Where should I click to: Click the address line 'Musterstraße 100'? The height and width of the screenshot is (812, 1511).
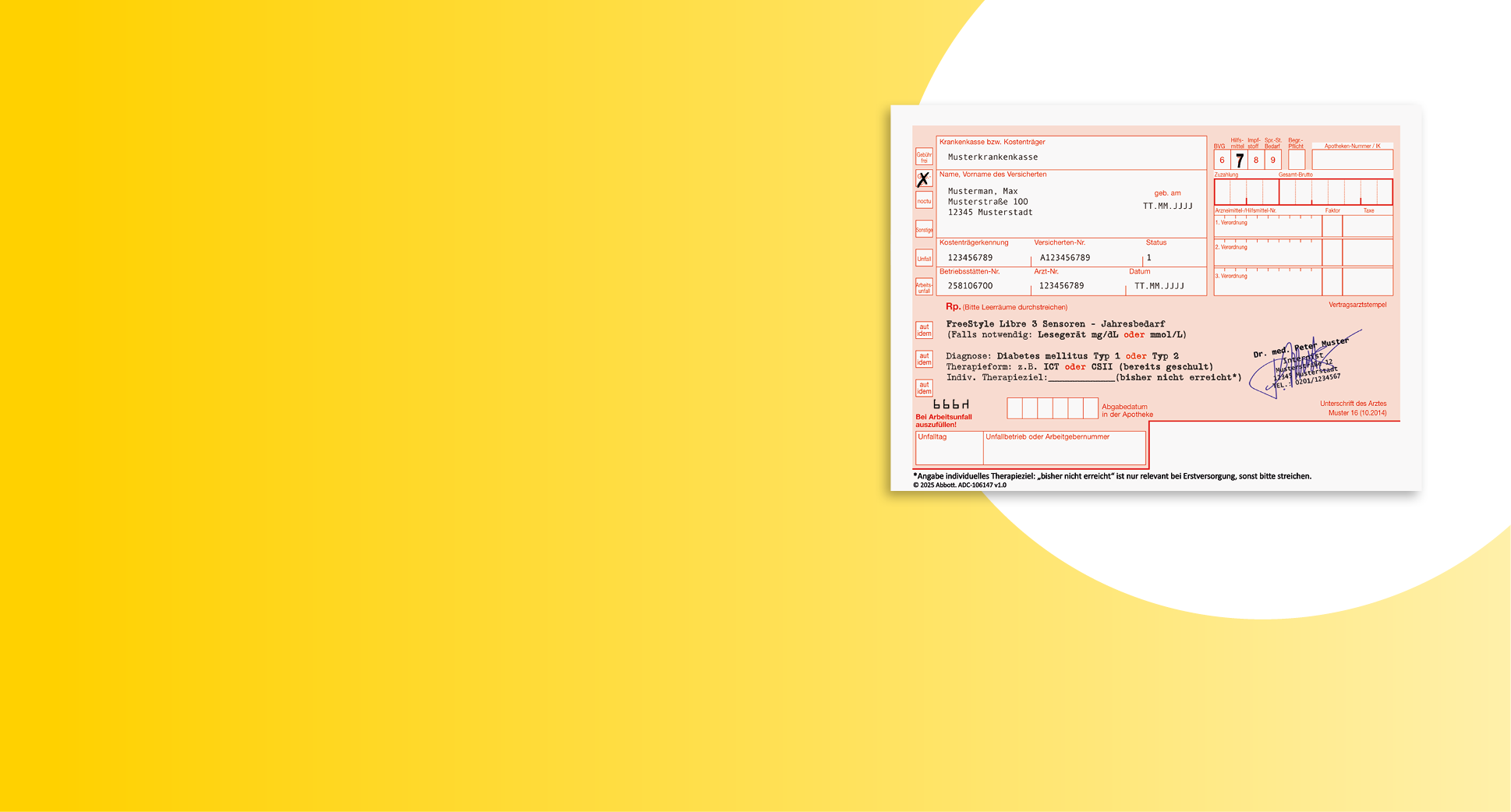click(x=988, y=202)
